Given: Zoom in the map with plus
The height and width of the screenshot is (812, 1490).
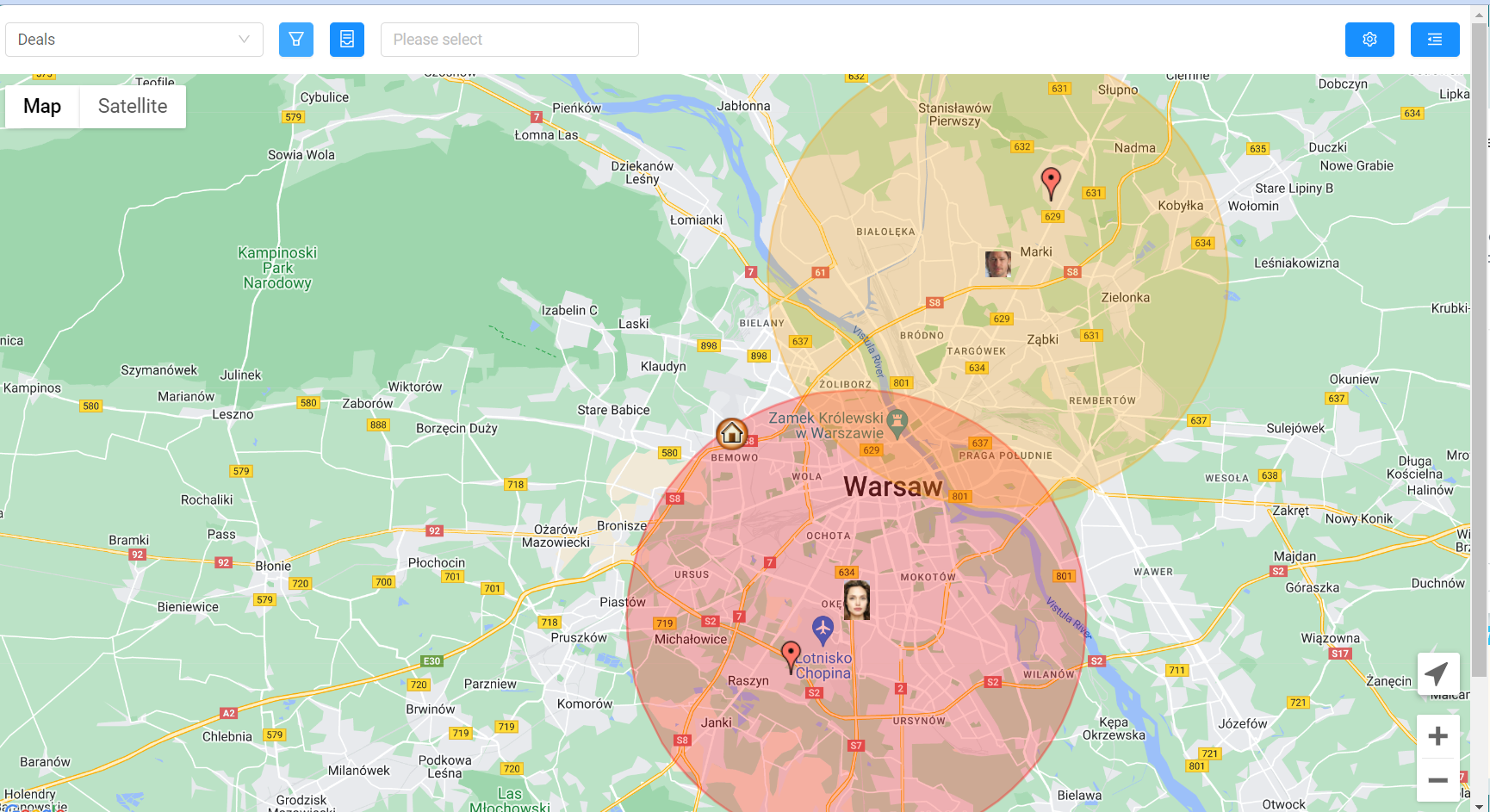Looking at the screenshot, I should click(x=1437, y=736).
